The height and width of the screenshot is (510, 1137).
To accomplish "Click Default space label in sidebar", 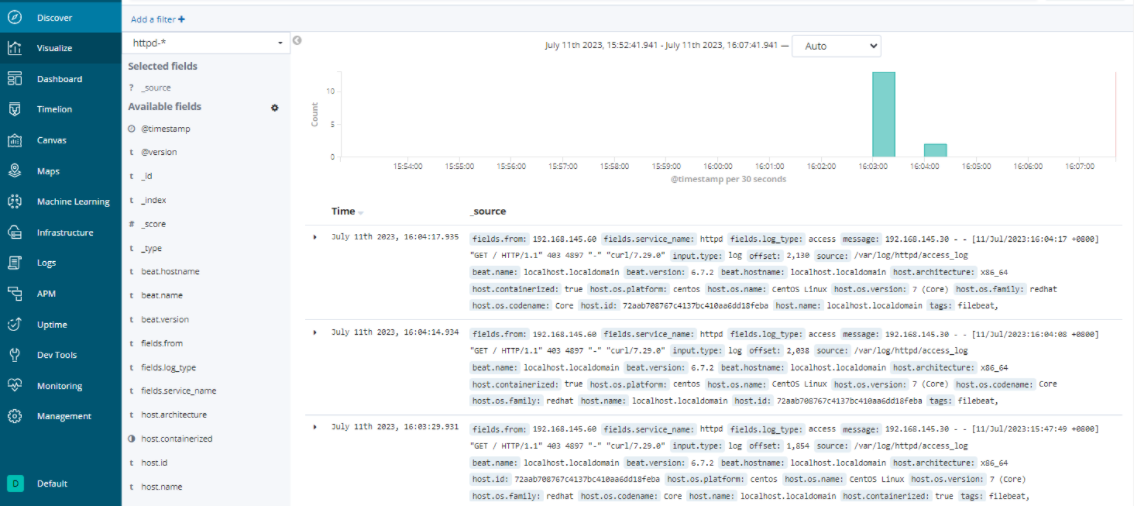I will coord(52,483).
